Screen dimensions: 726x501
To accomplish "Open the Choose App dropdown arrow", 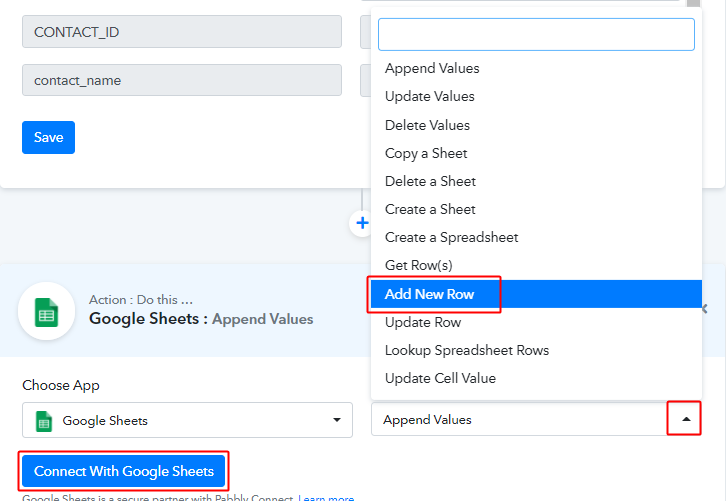I will (337, 420).
